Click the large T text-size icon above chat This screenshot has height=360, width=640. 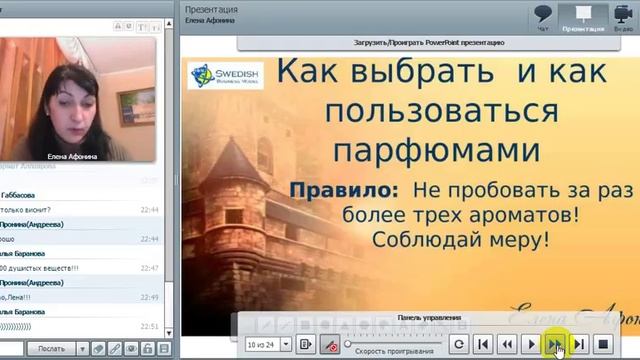[142, 27]
